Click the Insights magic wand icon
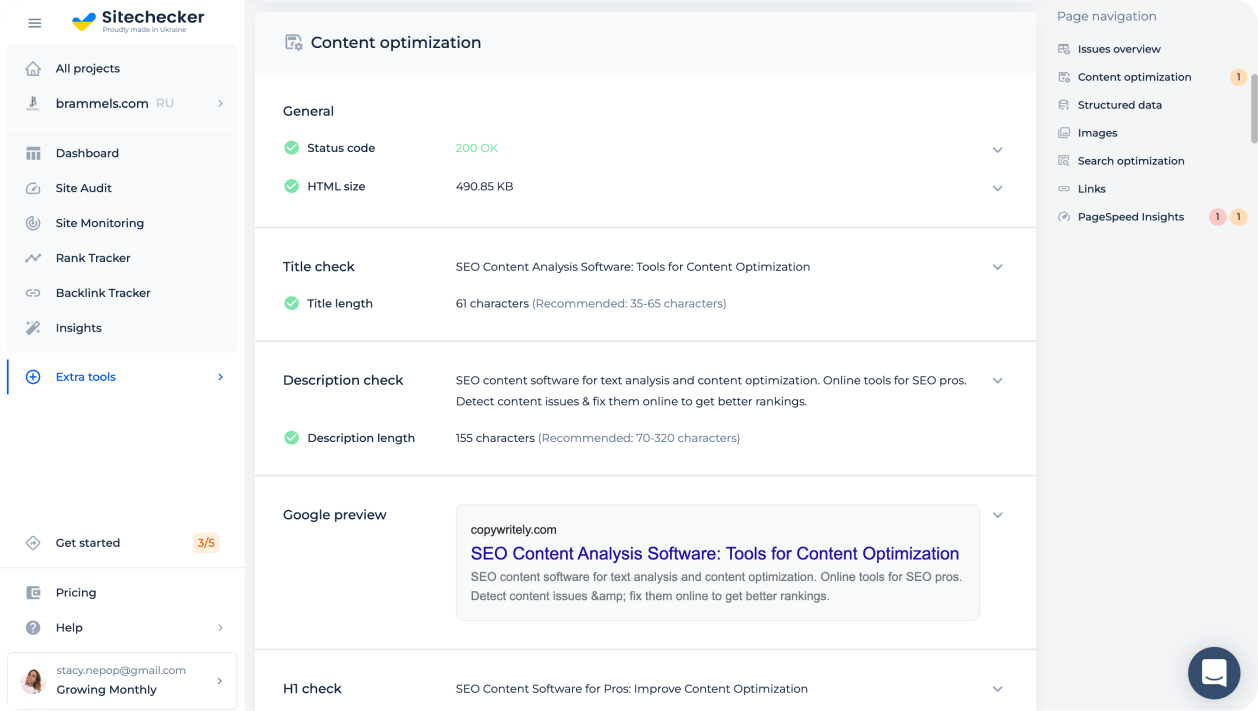Image resolution: width=1258 pixels, height=711 pixels. (33, 328)
